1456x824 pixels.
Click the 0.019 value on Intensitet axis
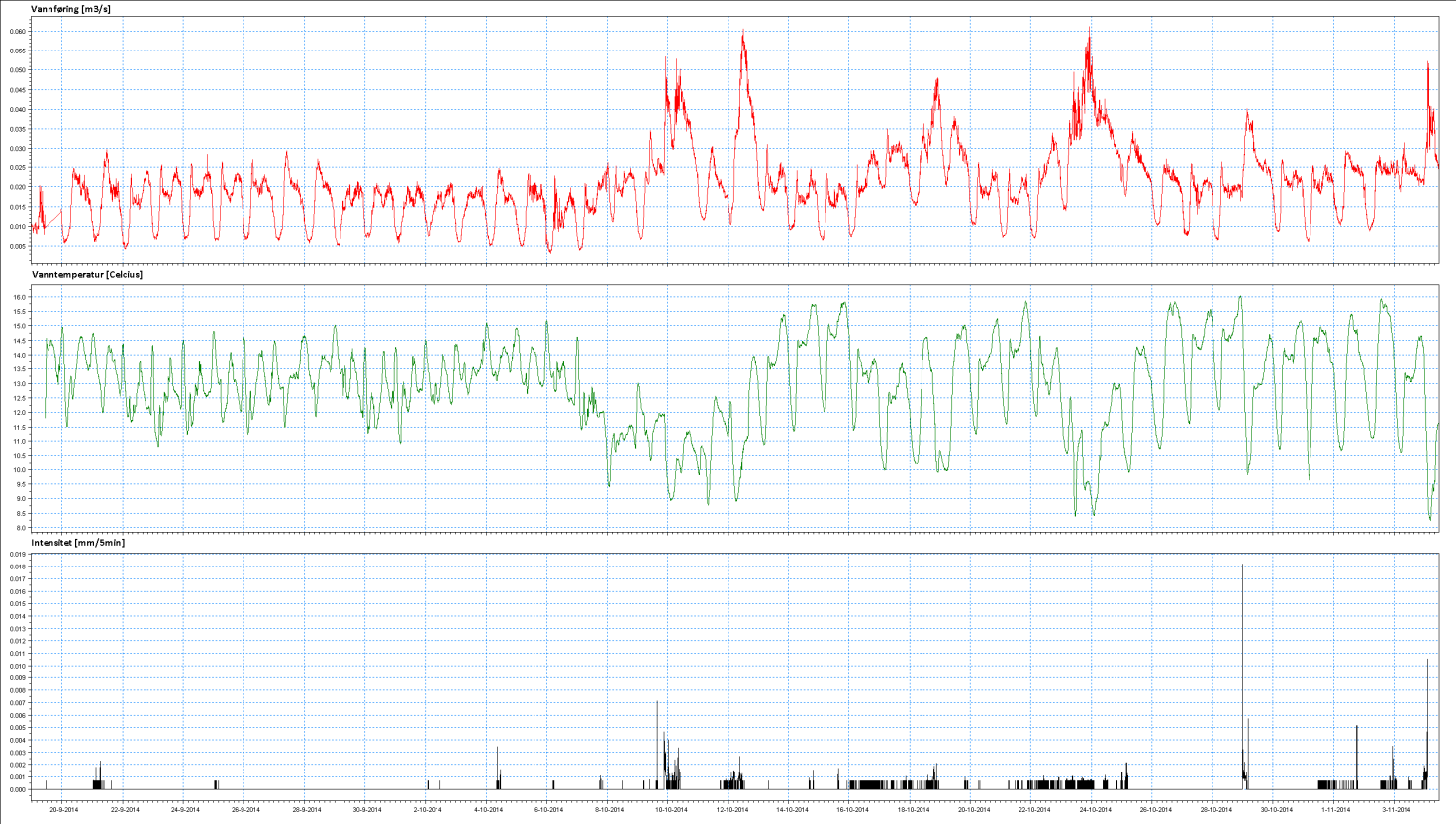17,555
